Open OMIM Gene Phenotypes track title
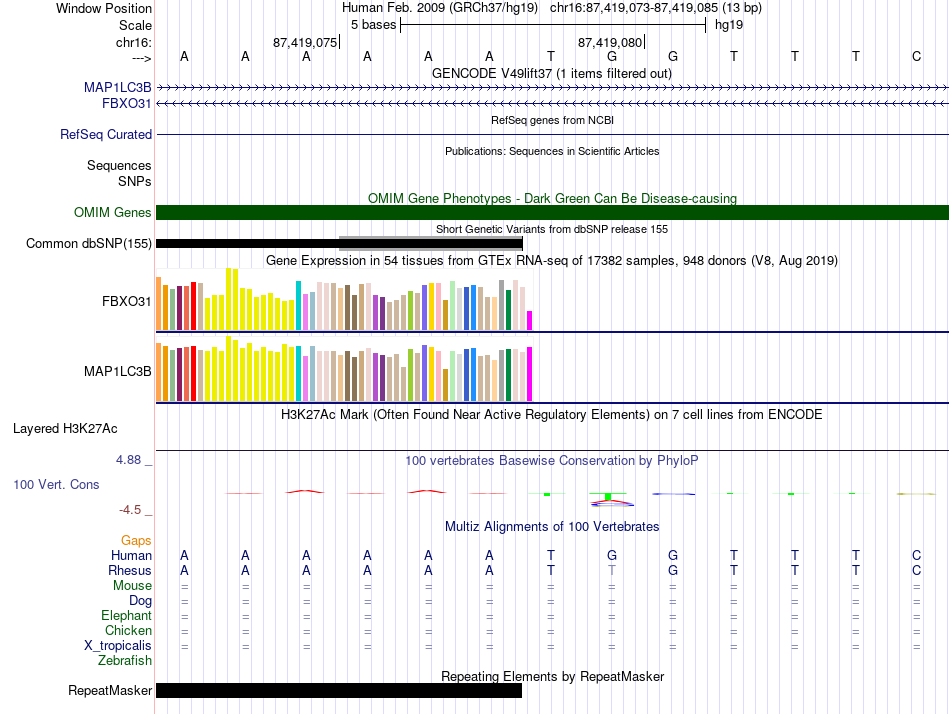This screenshot has width=950, height=714. [x=552, y=198]
